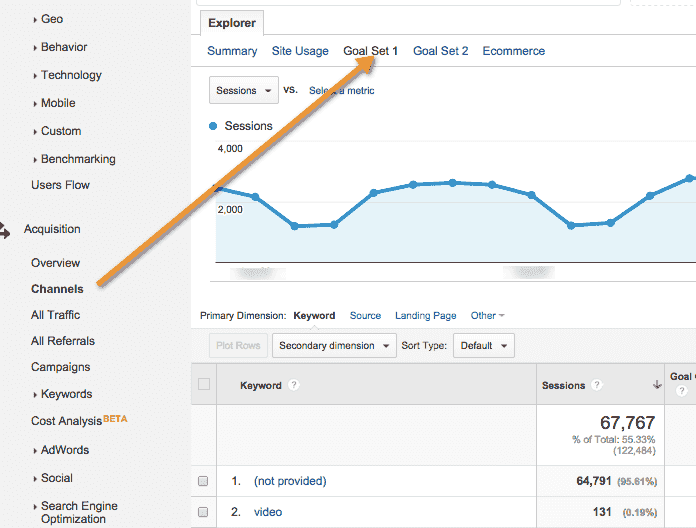Image resolution: width=696 pixels, height=528 pixels.
Task: Switch to the Goal Set 2 tab
Action: (x=440, y=51)
